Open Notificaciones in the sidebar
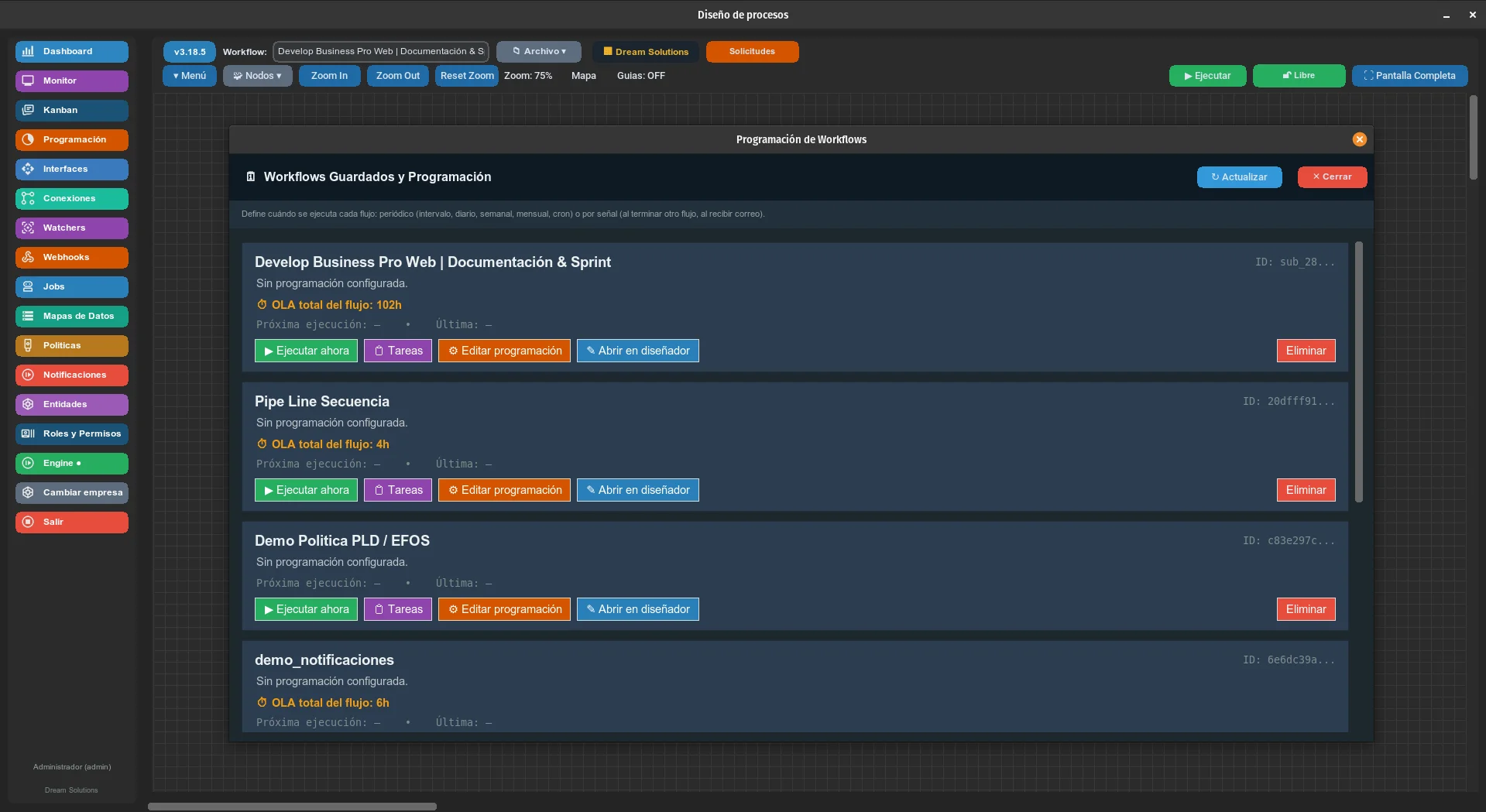This screenshot has width=1486, height=812. tap(72, 375)
